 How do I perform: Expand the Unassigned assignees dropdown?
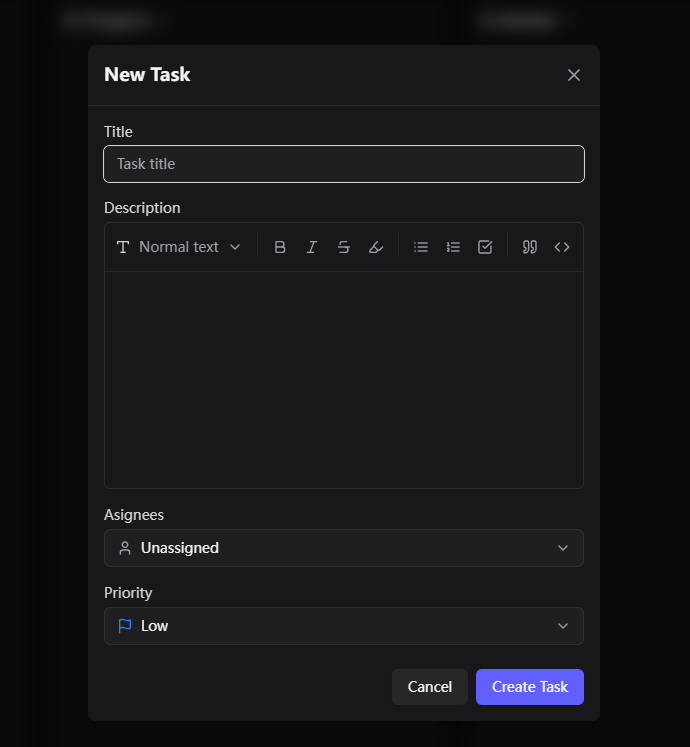pyautogui.click(x=344, y=548)
